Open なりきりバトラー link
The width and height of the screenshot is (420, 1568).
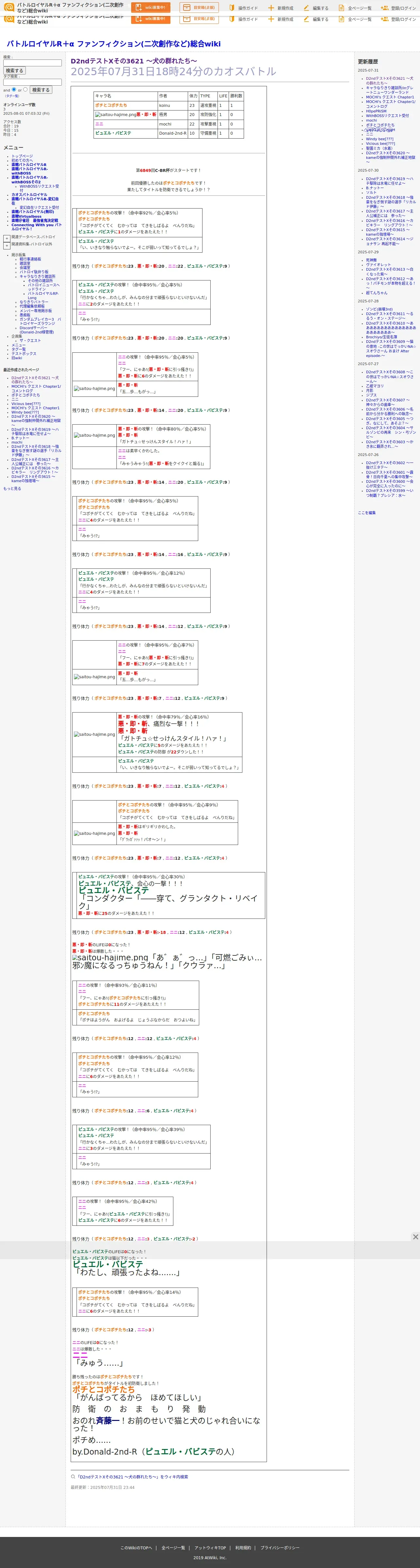pos(33,301)
